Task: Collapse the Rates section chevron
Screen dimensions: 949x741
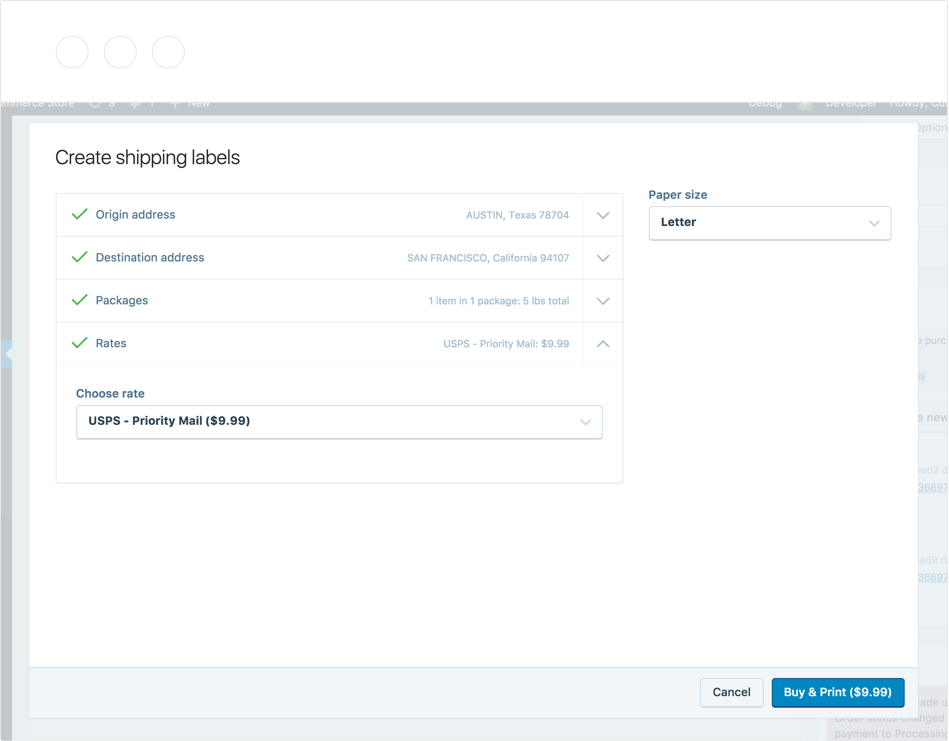Action: (x=603, y=344)
